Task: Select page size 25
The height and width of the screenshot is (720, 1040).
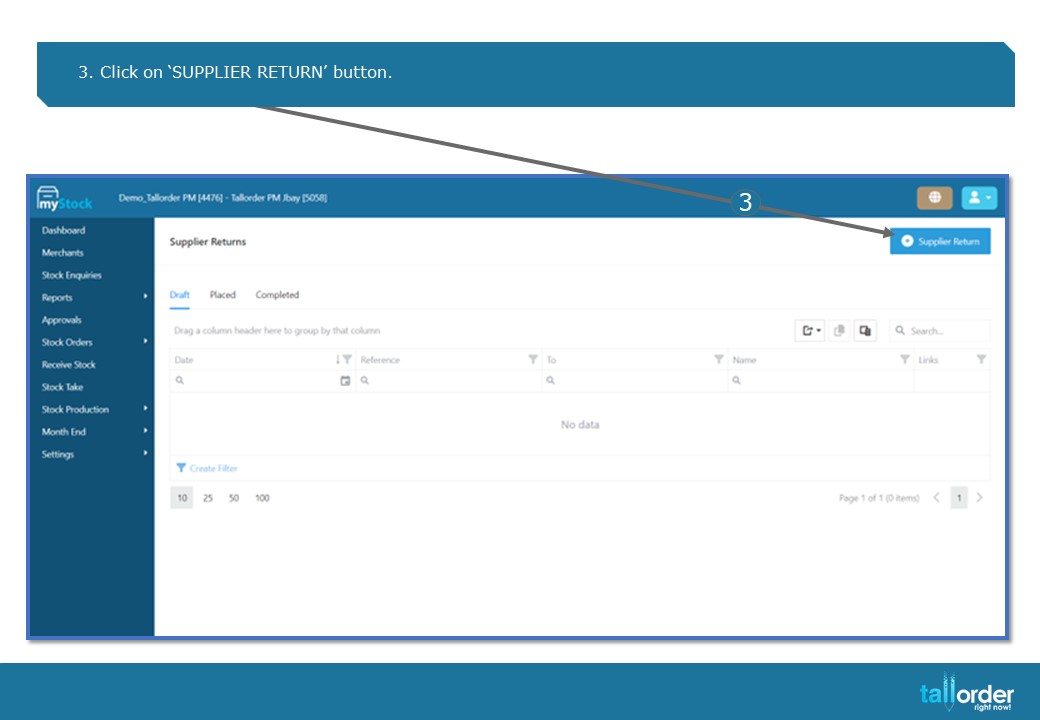Action: (208, 498)
